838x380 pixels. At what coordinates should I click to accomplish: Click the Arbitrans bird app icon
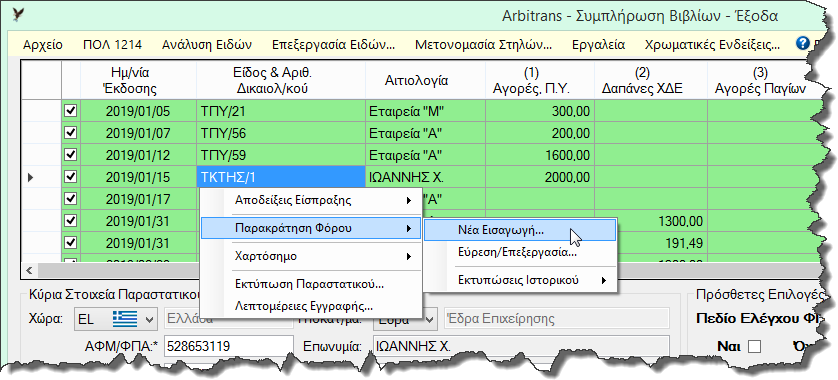pos(18,14)
